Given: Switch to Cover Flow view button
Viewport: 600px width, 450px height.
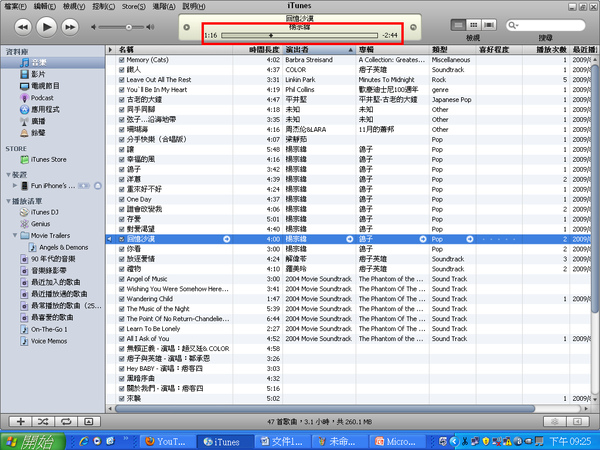Looking at the screenshot, I should (x=489, y=25).
